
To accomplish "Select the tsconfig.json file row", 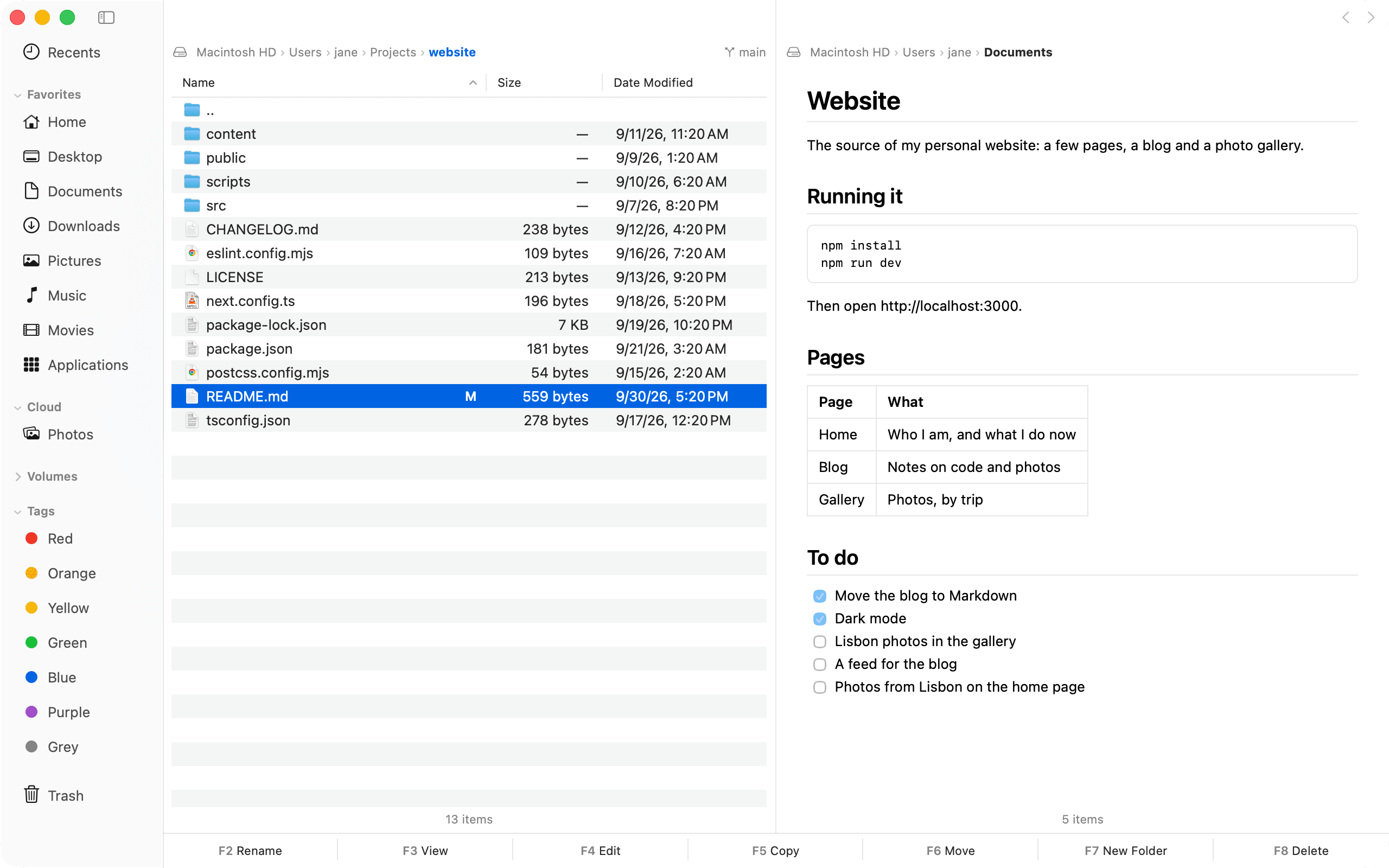I will pyautogui.click(x=469, y=420).
